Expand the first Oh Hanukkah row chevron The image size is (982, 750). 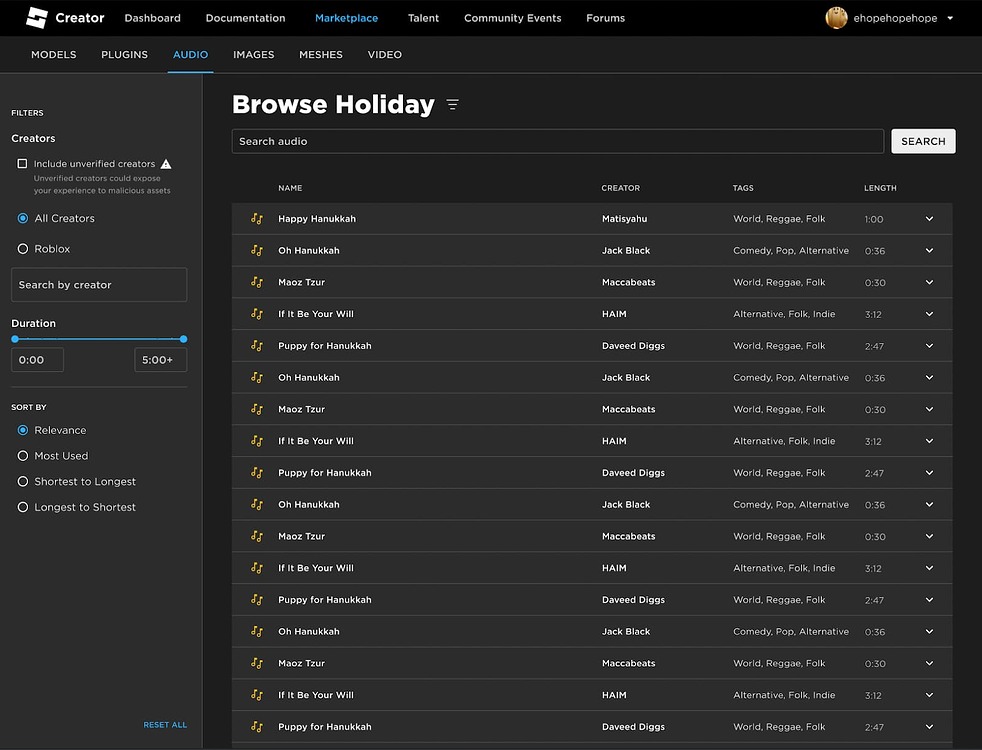click(929, 250)
